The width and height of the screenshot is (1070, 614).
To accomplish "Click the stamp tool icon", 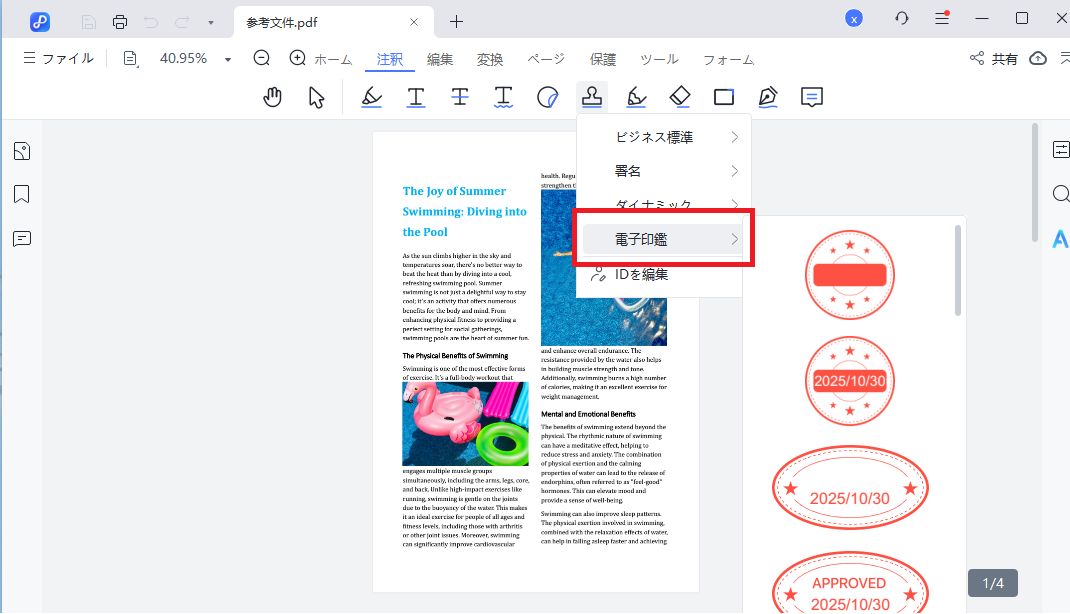I will click(x=591, y=97).
